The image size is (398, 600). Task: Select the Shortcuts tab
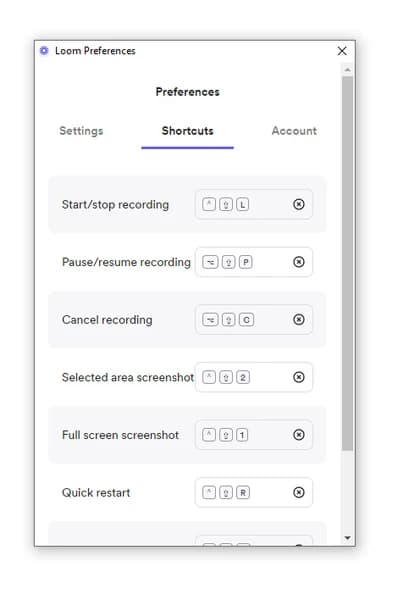tap(188, 131)
